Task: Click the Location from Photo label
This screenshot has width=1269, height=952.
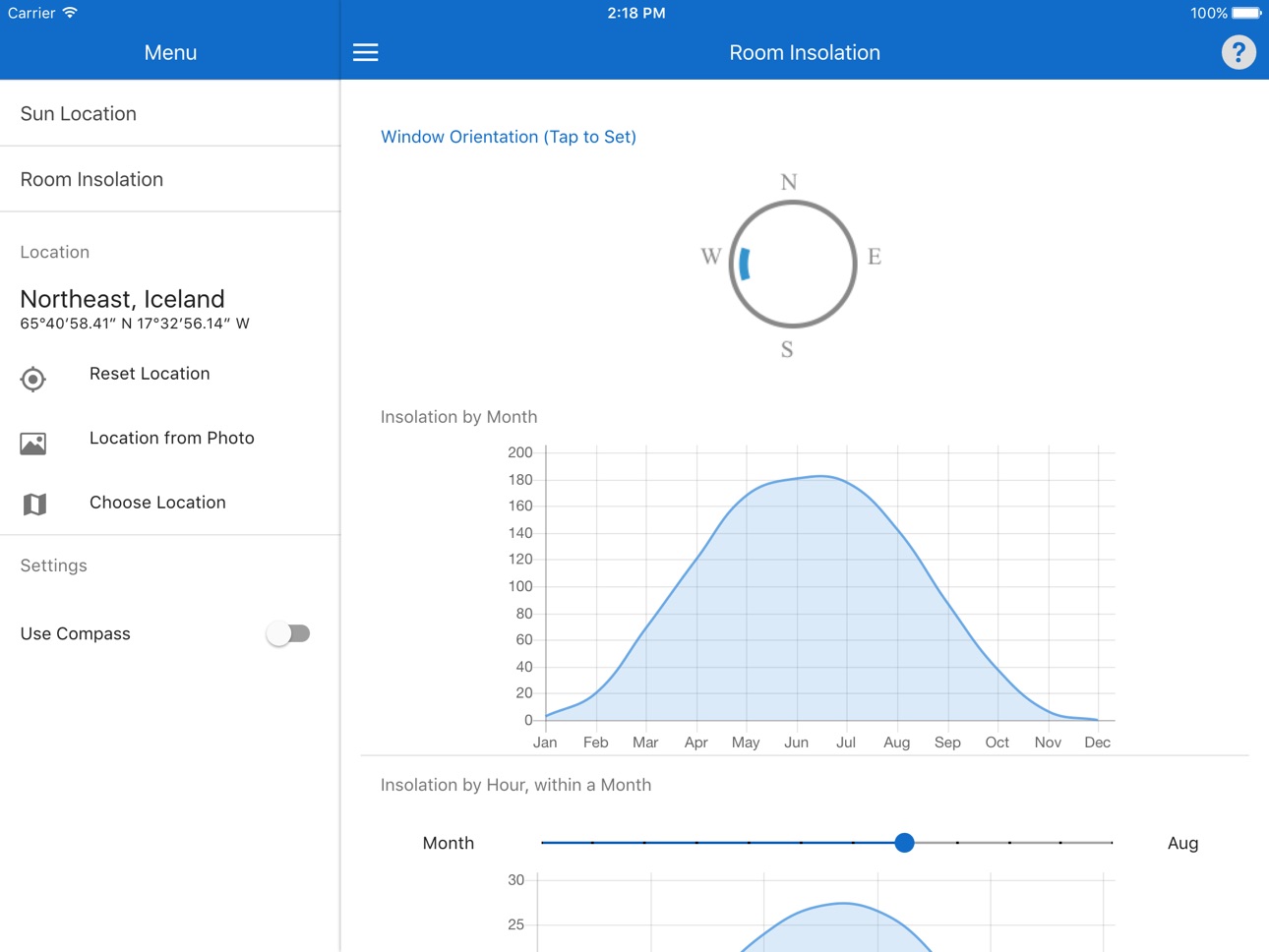Action: click(172, 438)
